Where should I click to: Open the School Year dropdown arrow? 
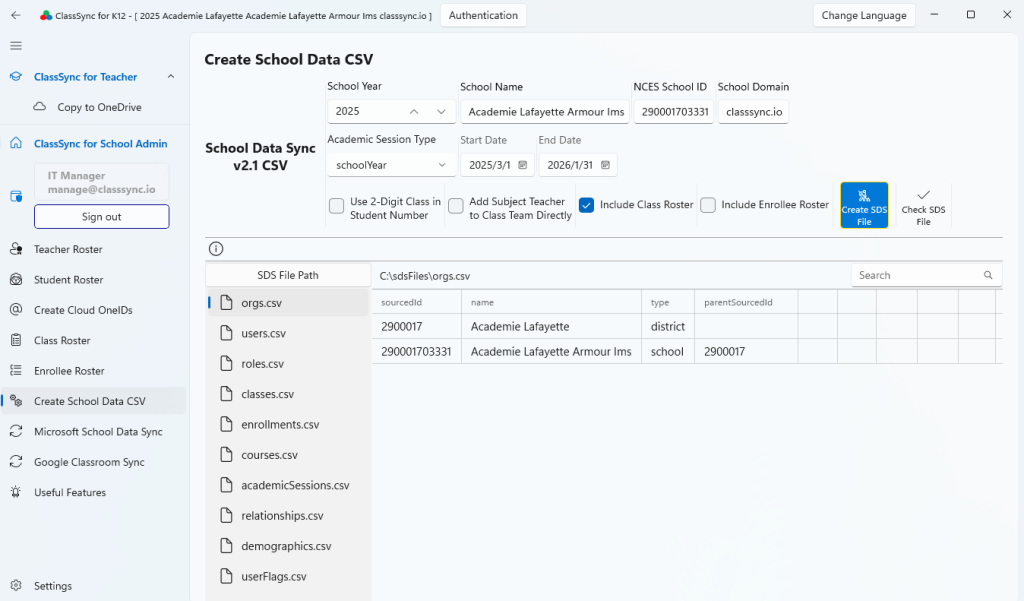click(x=441, y=112)
